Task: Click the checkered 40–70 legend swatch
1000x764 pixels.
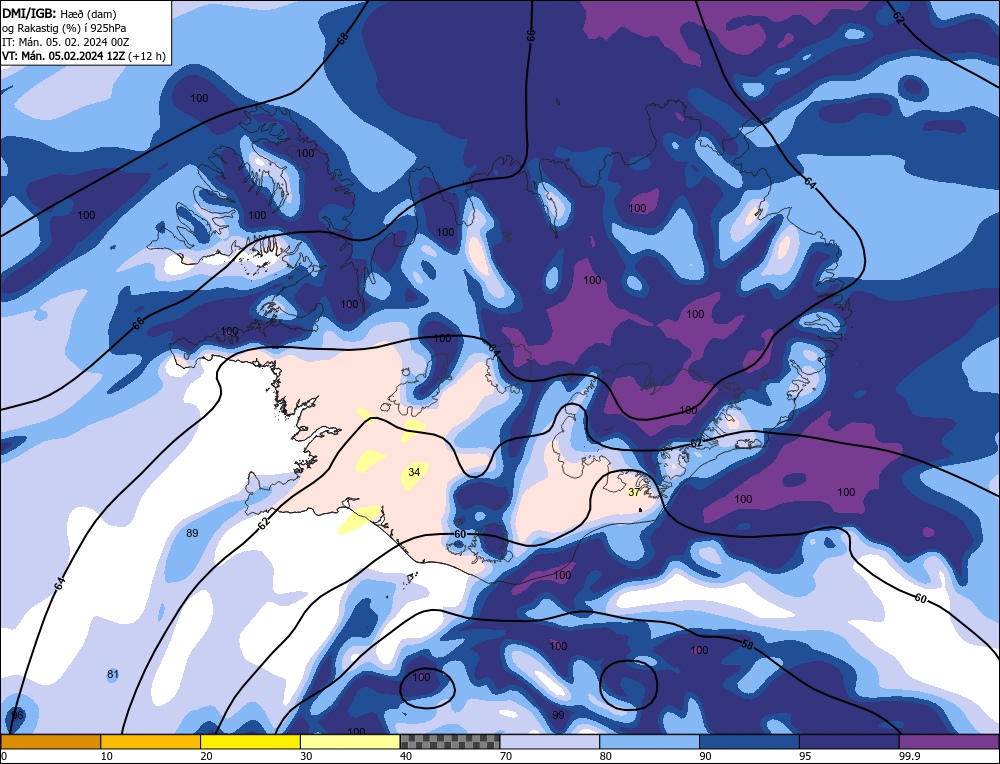Action: coord(450,741)
